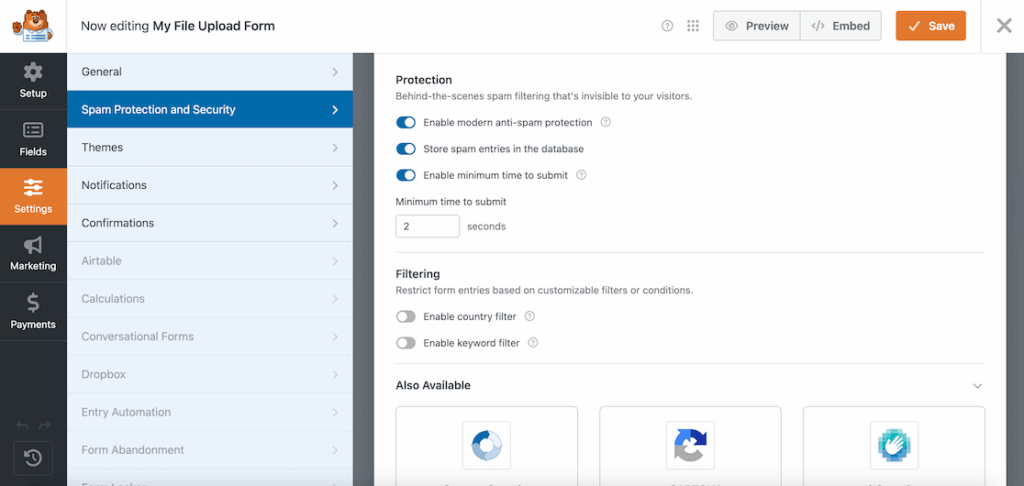Open the General settings section
This screenshot has width=1024, height=486.
point(210,72)
